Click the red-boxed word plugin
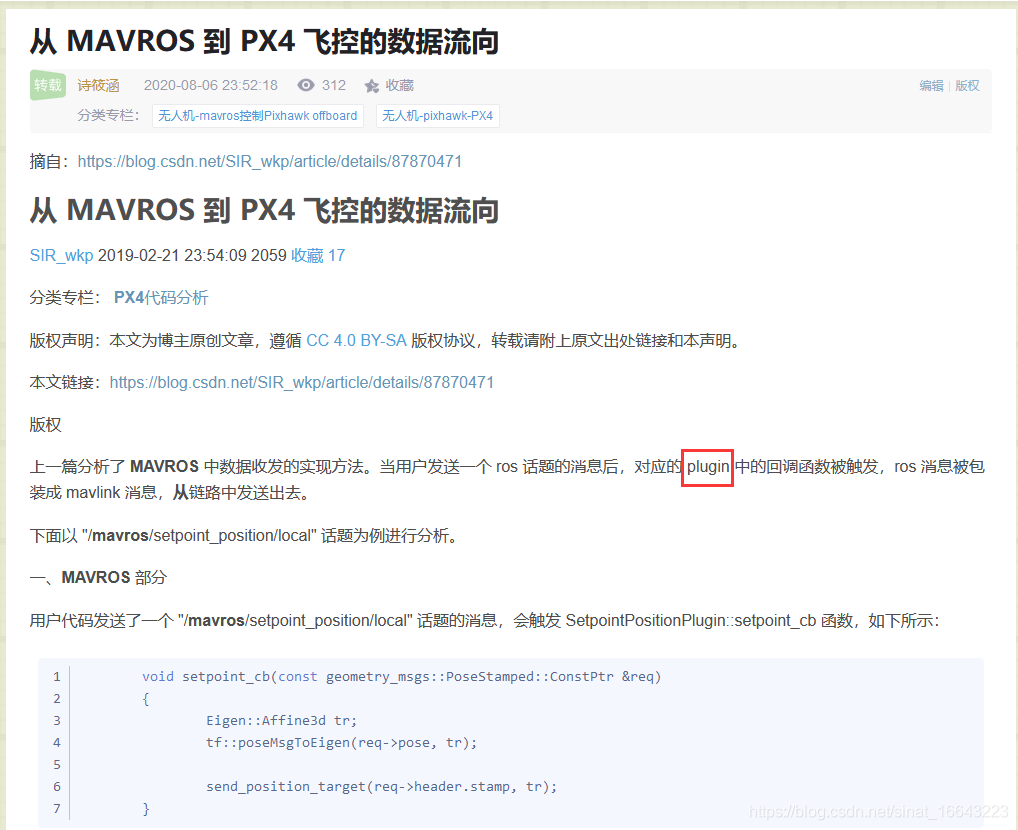This screenshot has height=830, width=1018. point(707,467)
